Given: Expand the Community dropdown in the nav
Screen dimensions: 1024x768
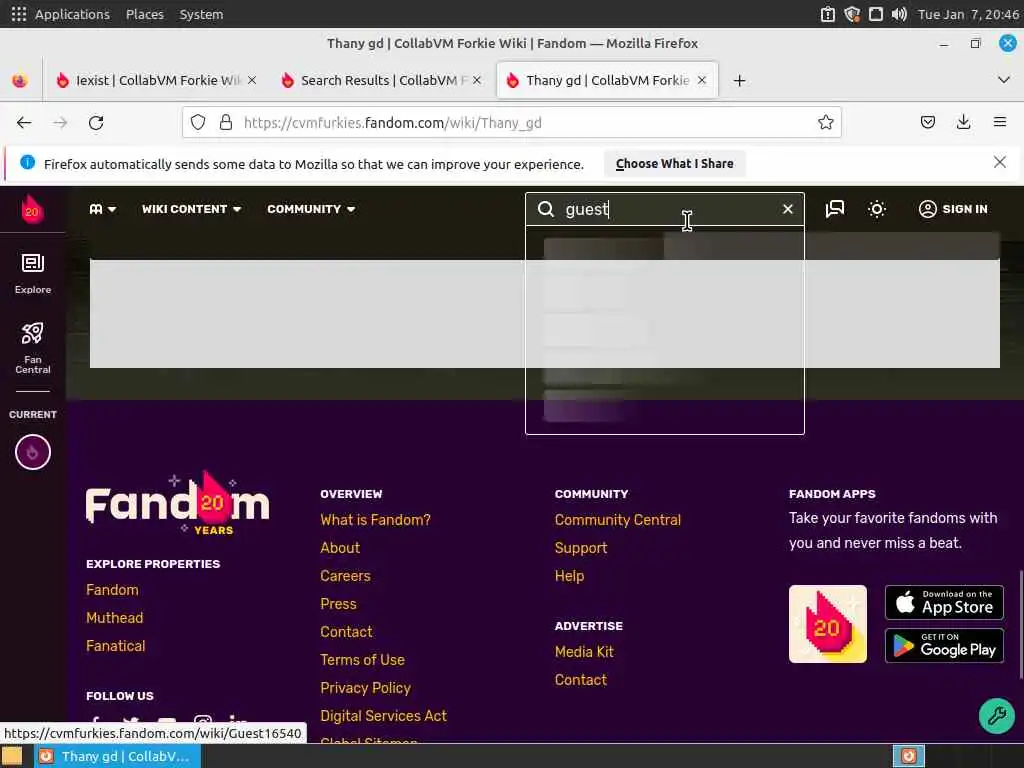Looking at the screenshot, I should pyautogui.click(x=311, y=209).
